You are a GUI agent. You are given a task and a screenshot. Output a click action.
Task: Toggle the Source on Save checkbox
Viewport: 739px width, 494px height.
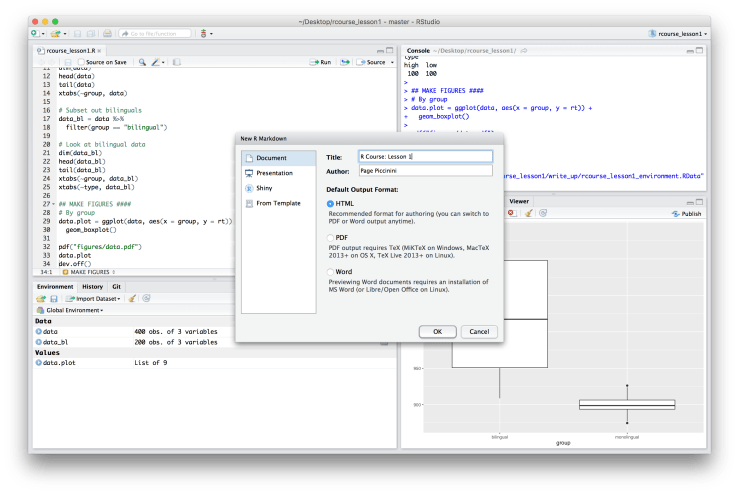(x=81, y=62)
